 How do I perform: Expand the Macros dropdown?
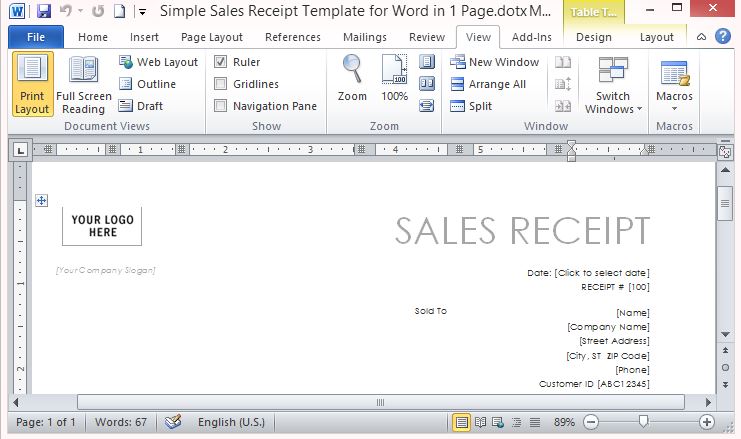[674, 87]
